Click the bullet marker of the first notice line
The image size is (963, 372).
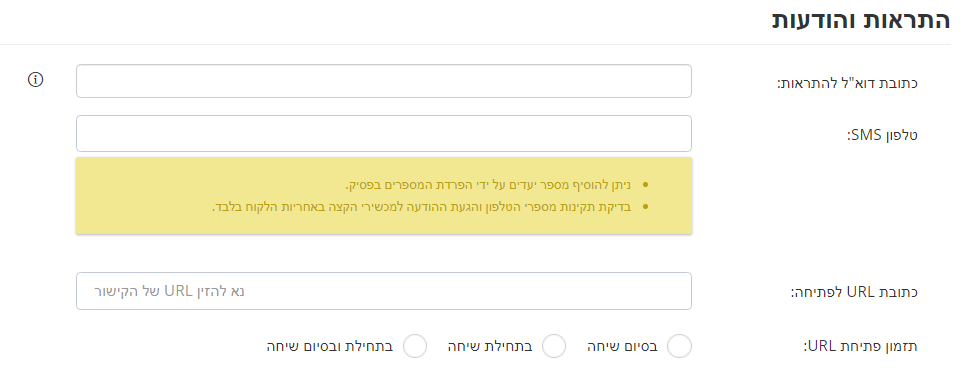645,184
